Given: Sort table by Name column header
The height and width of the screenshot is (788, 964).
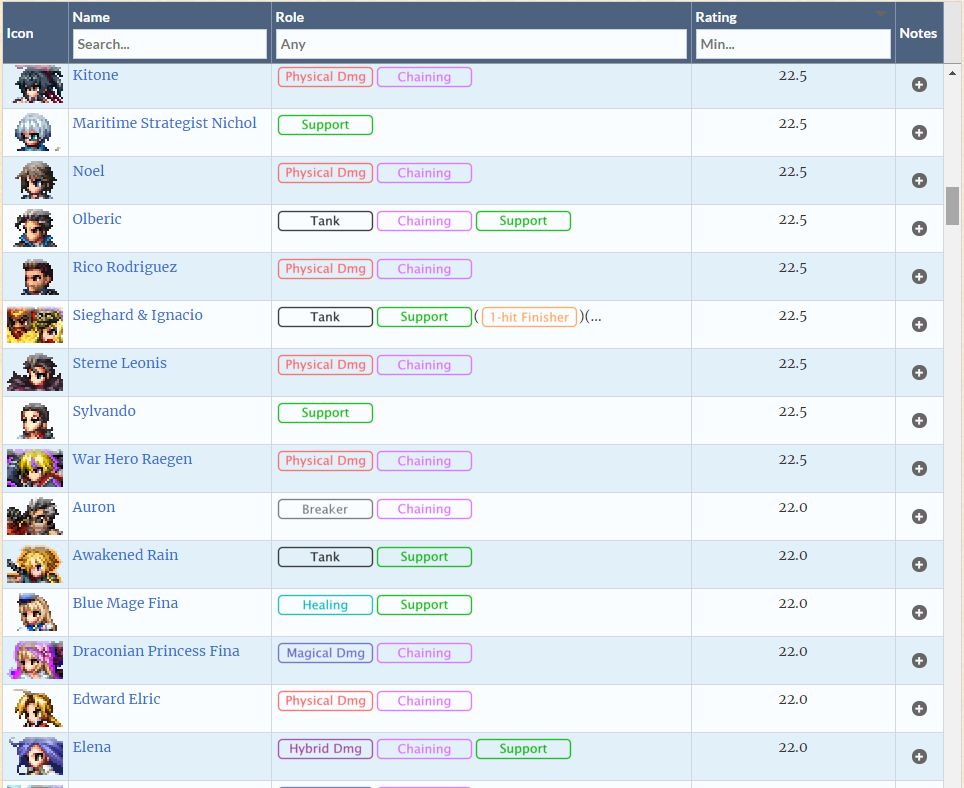Looking at the screenshot, I should click(91, 17).
